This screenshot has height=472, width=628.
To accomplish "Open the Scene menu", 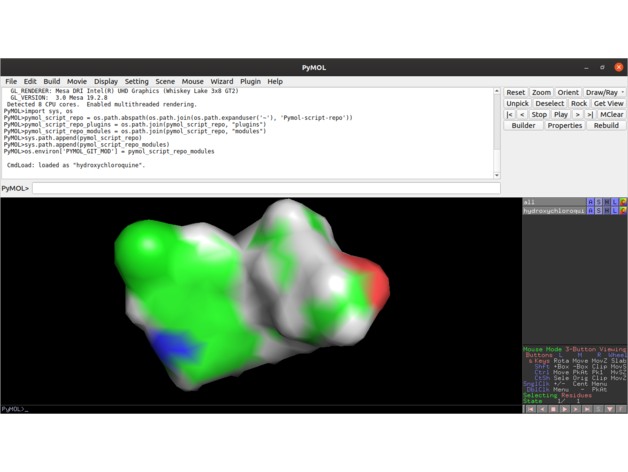I will [x=165, y=81].
